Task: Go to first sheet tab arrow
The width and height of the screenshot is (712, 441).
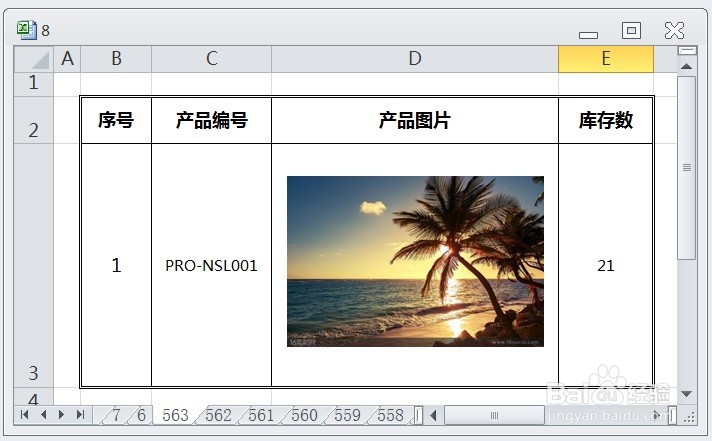Action: (x=25, y=414)
